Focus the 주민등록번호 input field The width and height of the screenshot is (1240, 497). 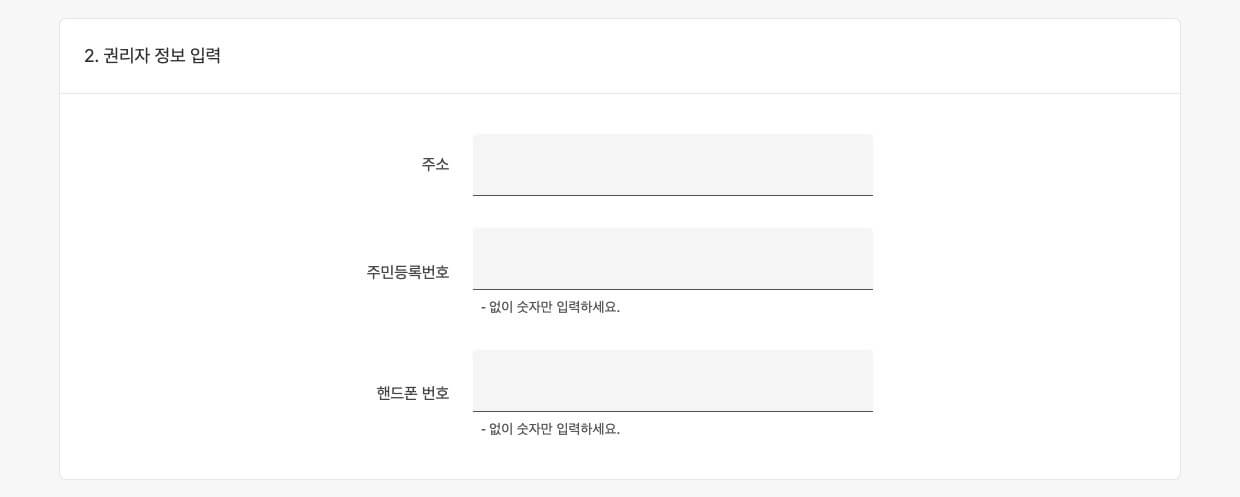[x=672, y=258]
